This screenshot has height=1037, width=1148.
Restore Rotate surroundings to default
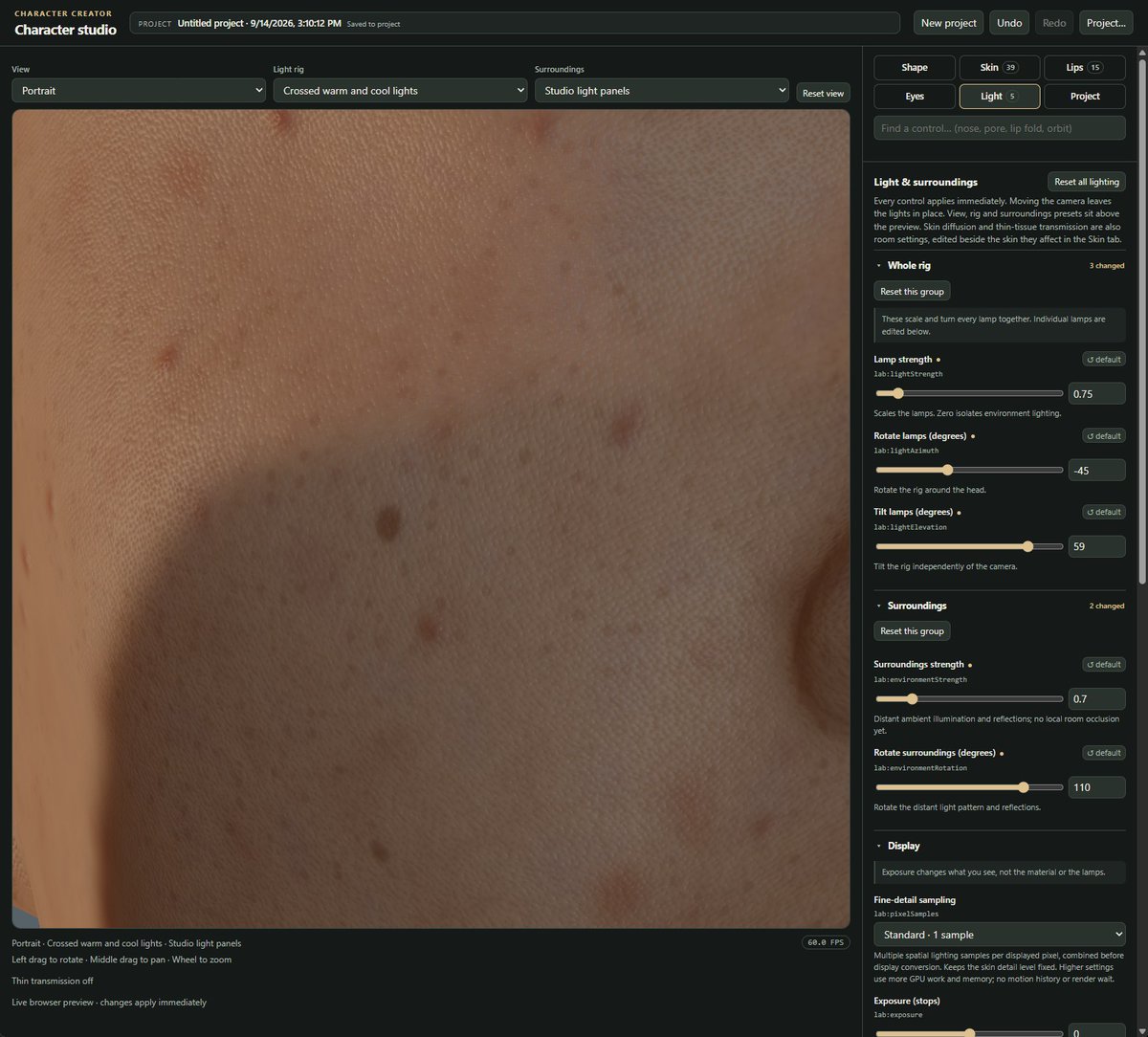[x=1104, y=753]
